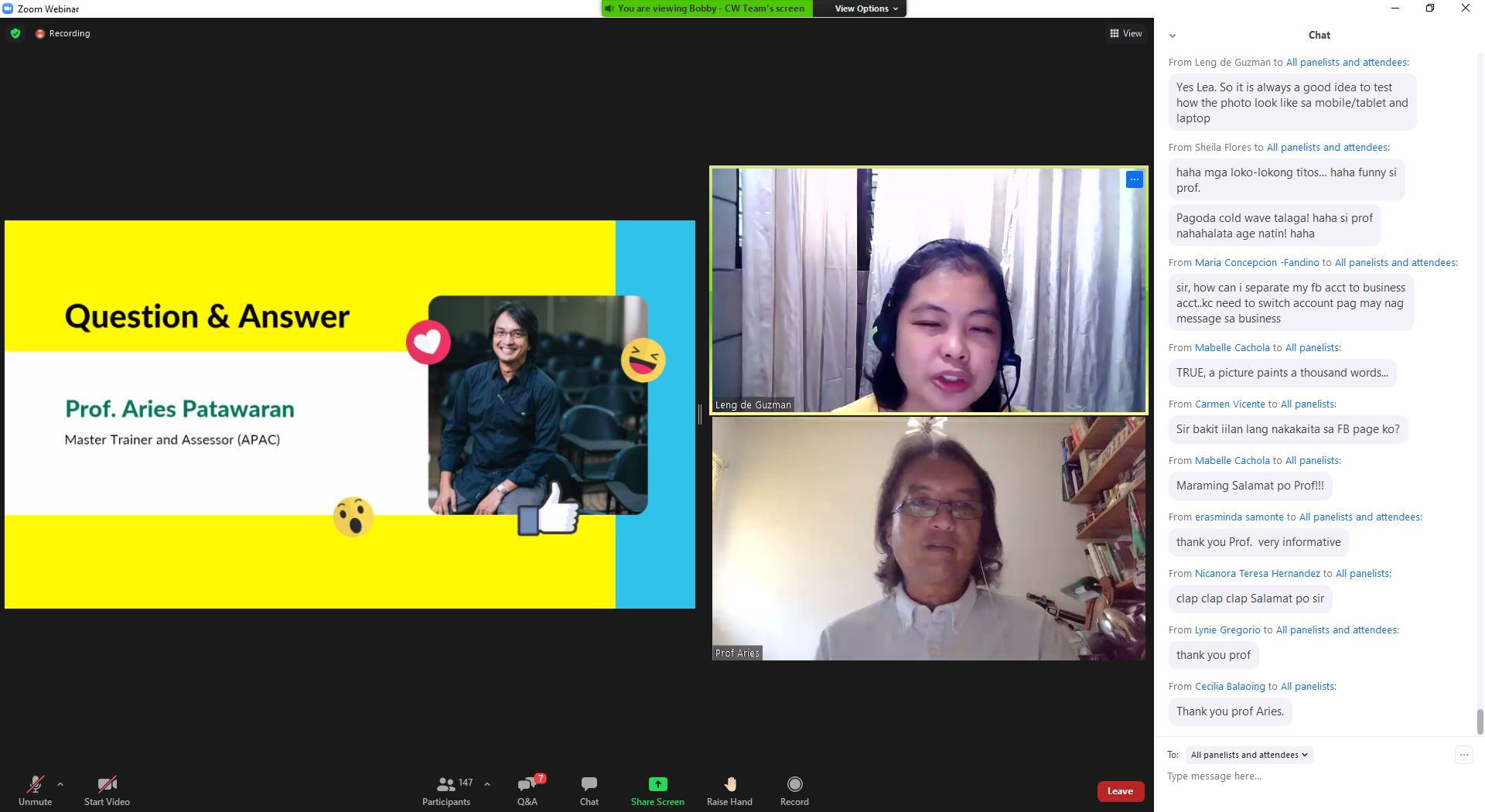The height and width of the screenshot is (812, 1485).
Task: Click the red Recording indicator
Action: [63, 33]
